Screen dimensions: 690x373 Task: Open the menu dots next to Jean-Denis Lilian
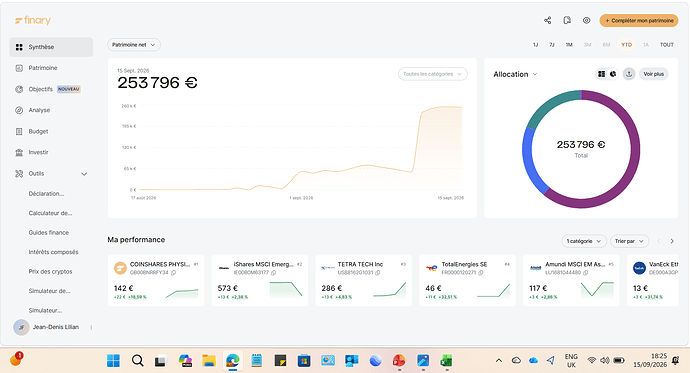pos(91,327)
